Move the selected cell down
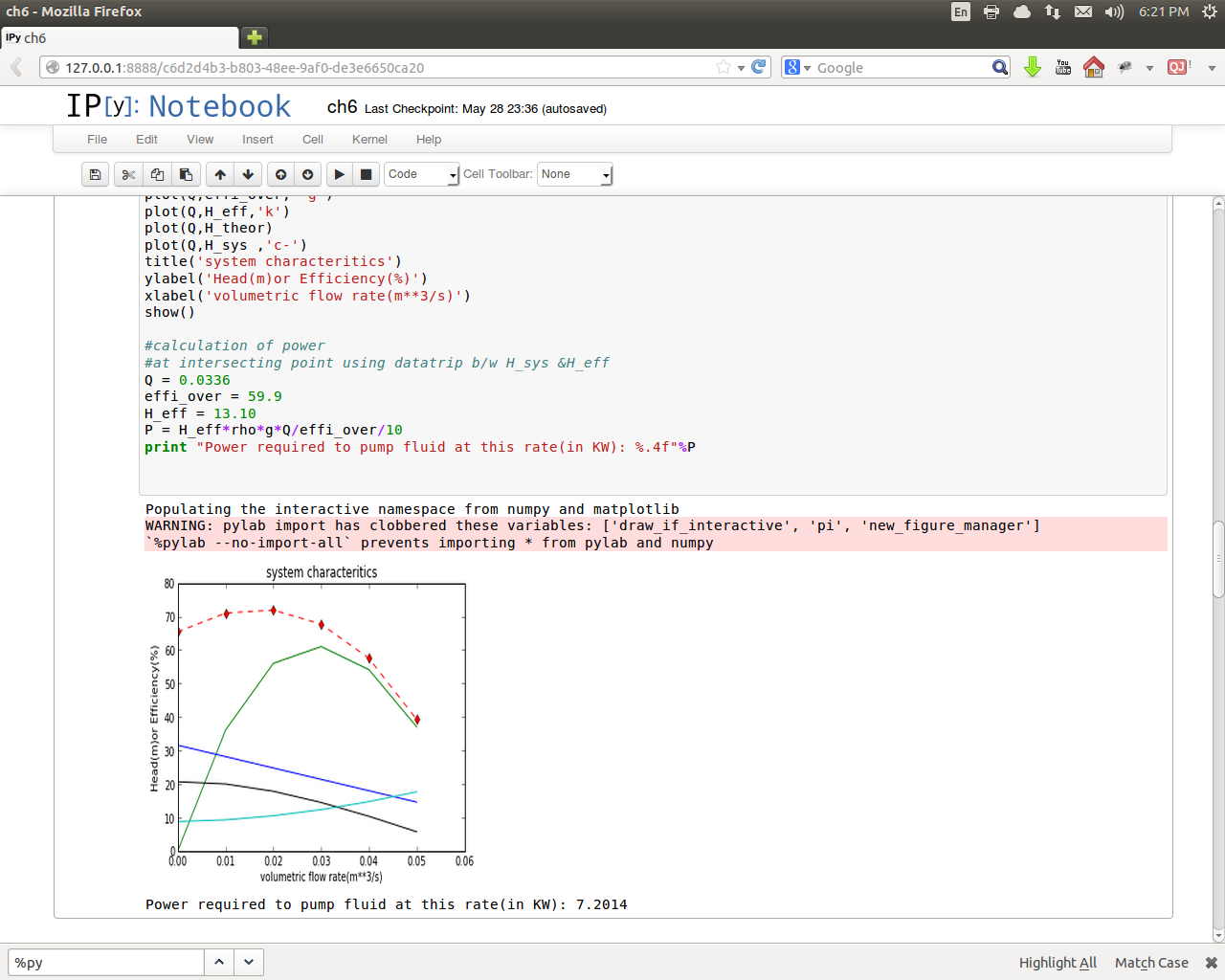The height and width of the screenshot is (980, 1225). (248, 174)
